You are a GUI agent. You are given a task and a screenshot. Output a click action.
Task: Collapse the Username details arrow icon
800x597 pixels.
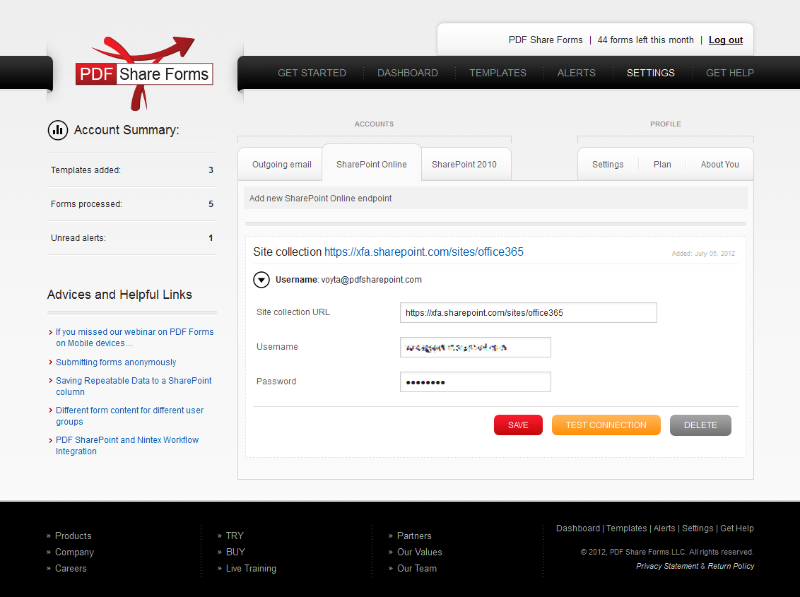(x=261, y=280)
